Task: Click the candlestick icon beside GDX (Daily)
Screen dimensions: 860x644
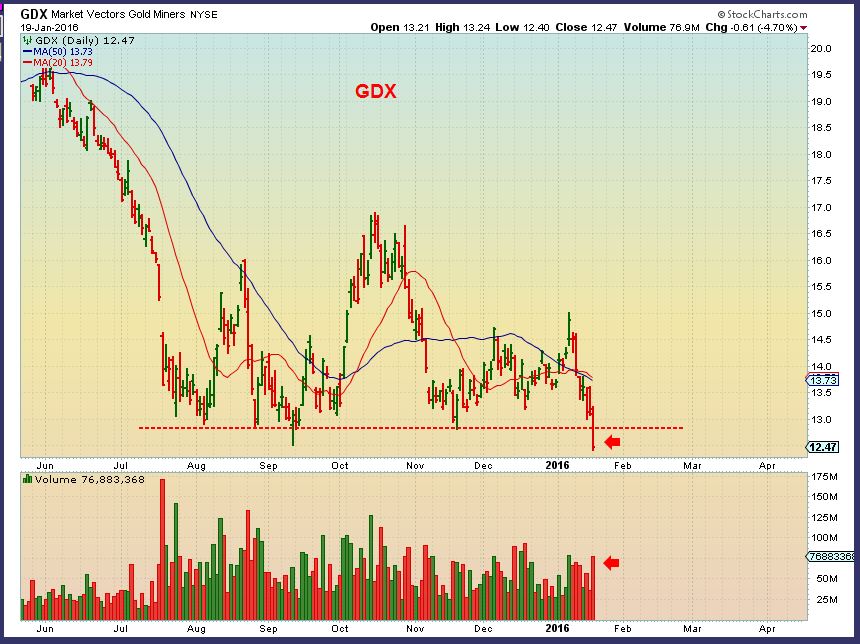Action: click(27, 40)
